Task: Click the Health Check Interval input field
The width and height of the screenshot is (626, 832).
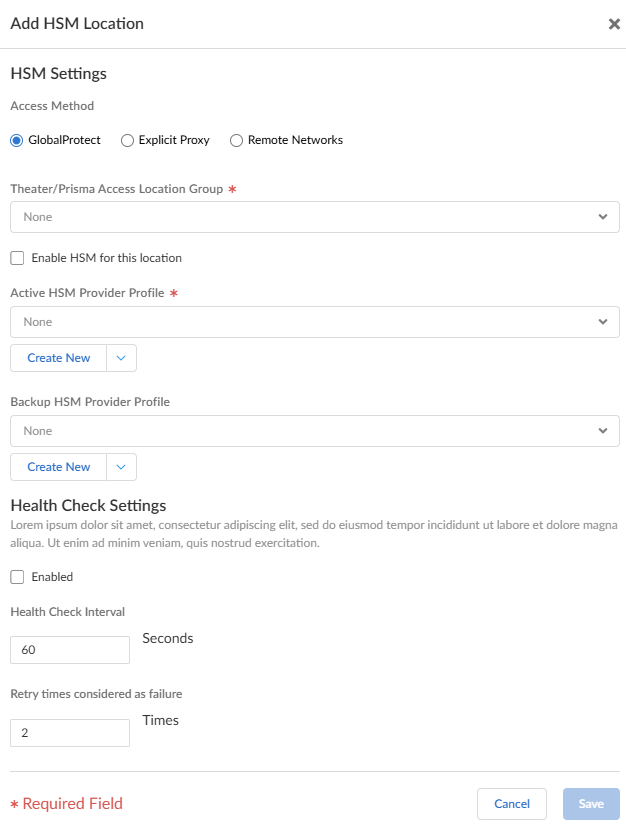Action: coord(70,650)
